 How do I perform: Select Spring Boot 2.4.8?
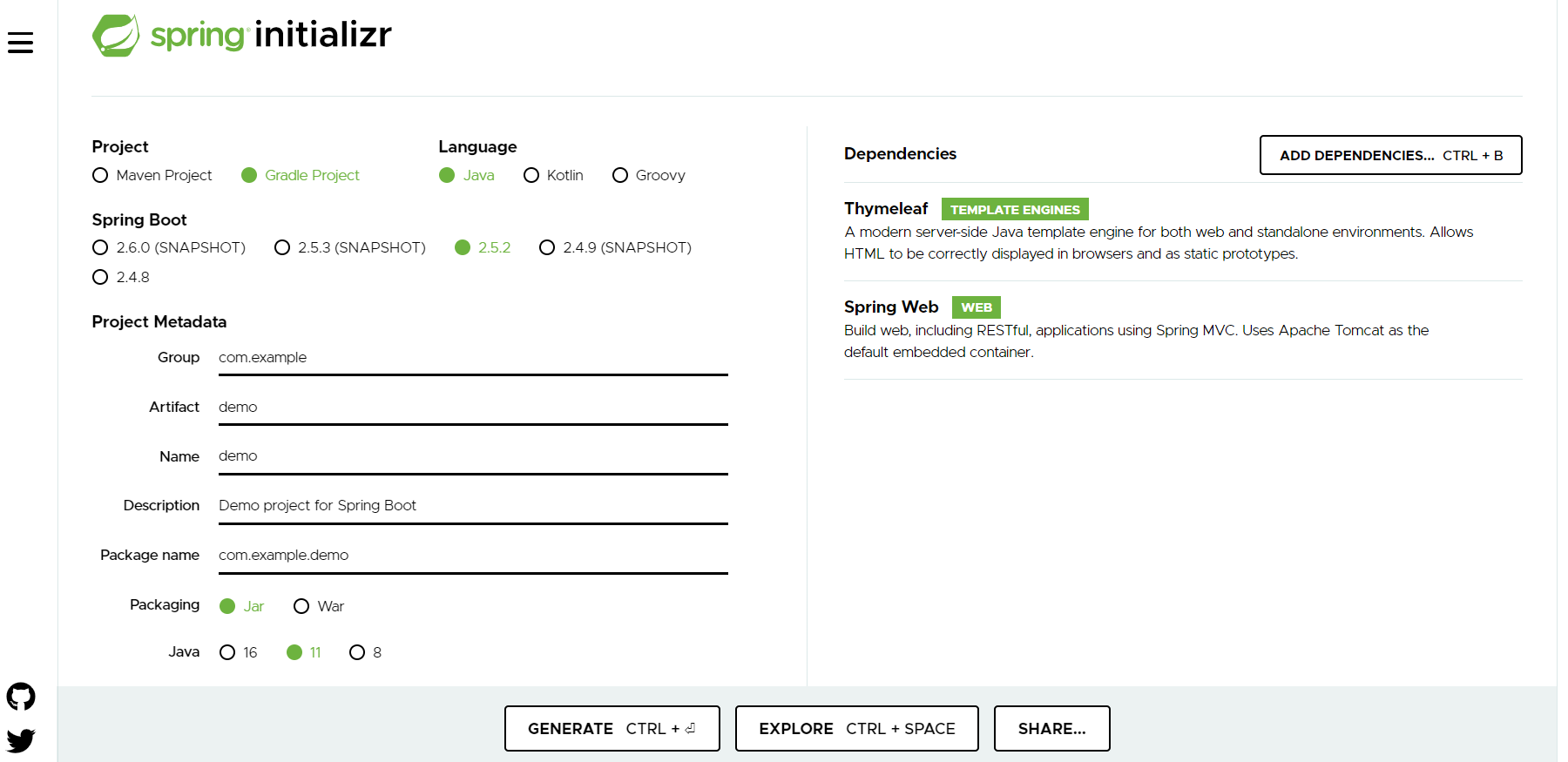pos(121,277)
